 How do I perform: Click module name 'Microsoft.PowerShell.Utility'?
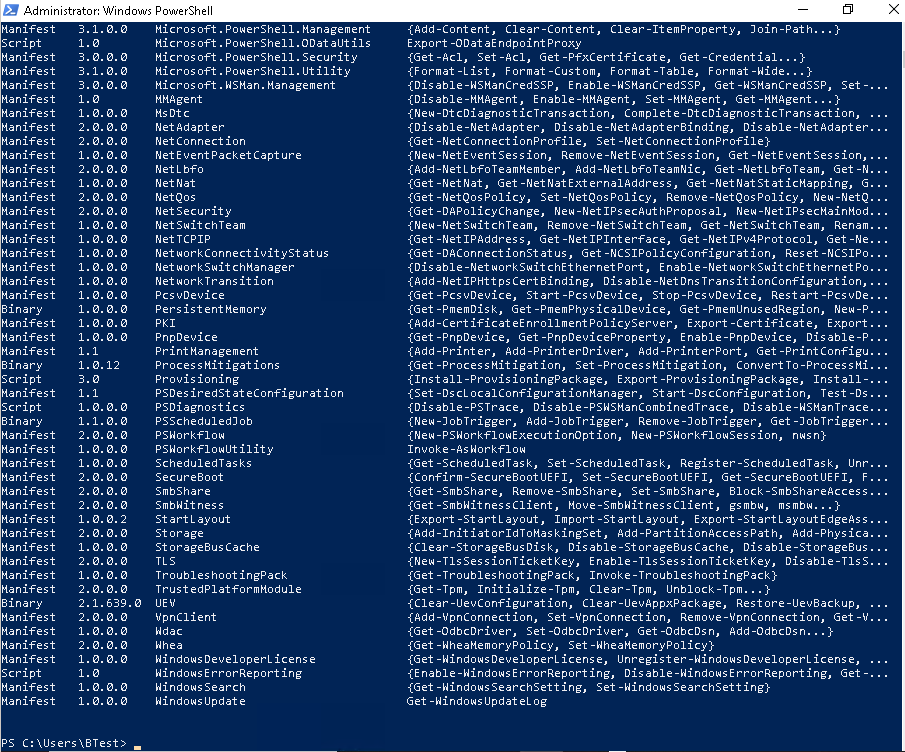[253, 72]
